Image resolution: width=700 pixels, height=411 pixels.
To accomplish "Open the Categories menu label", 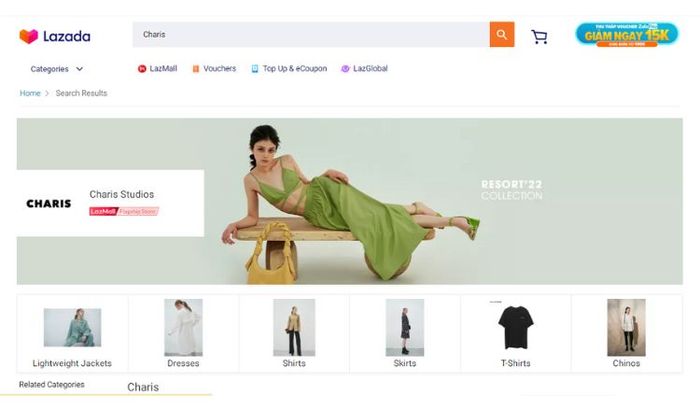I will [50, 69].
